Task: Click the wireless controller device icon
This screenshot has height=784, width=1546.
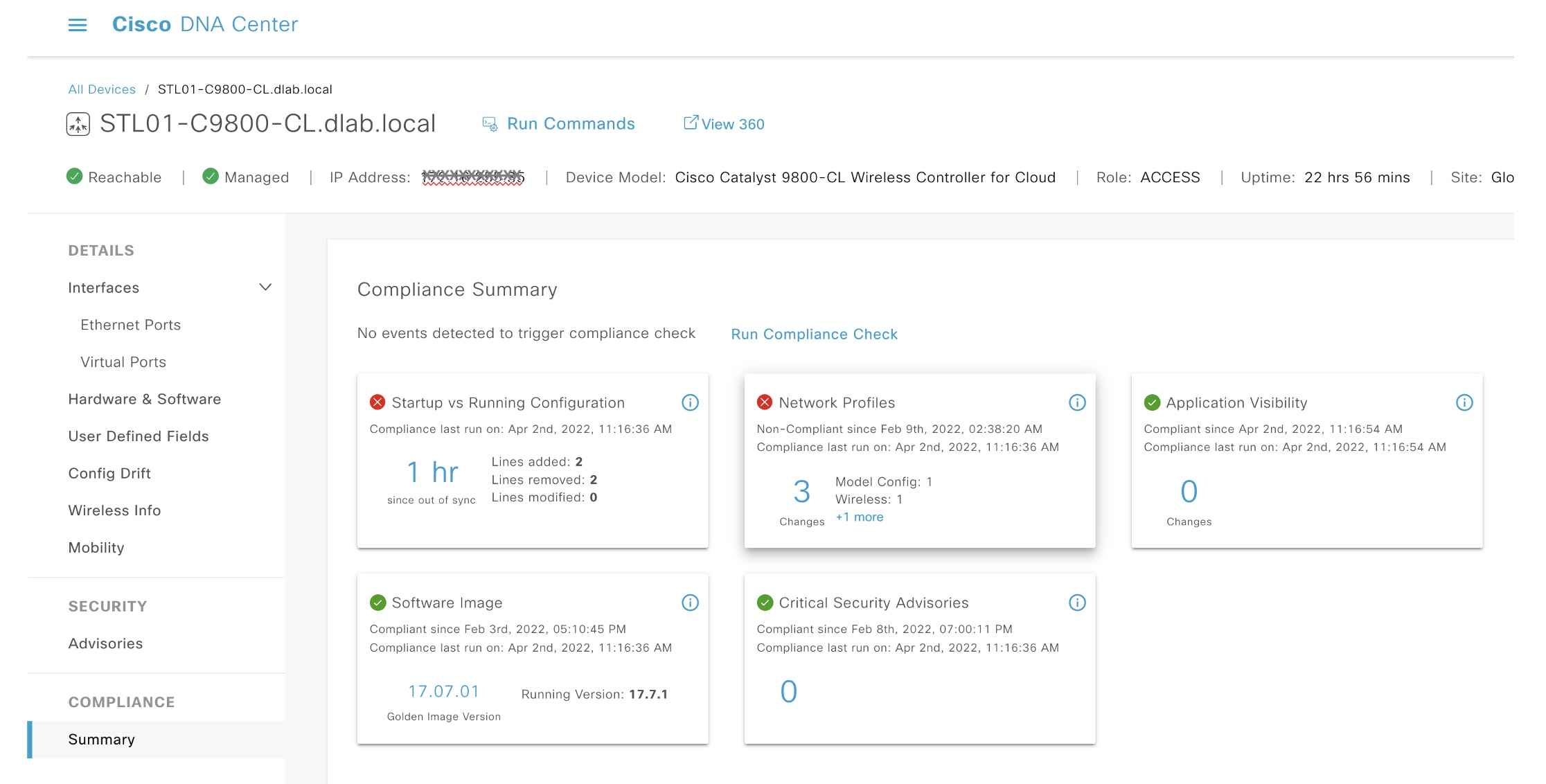Action: pos(78,125)
